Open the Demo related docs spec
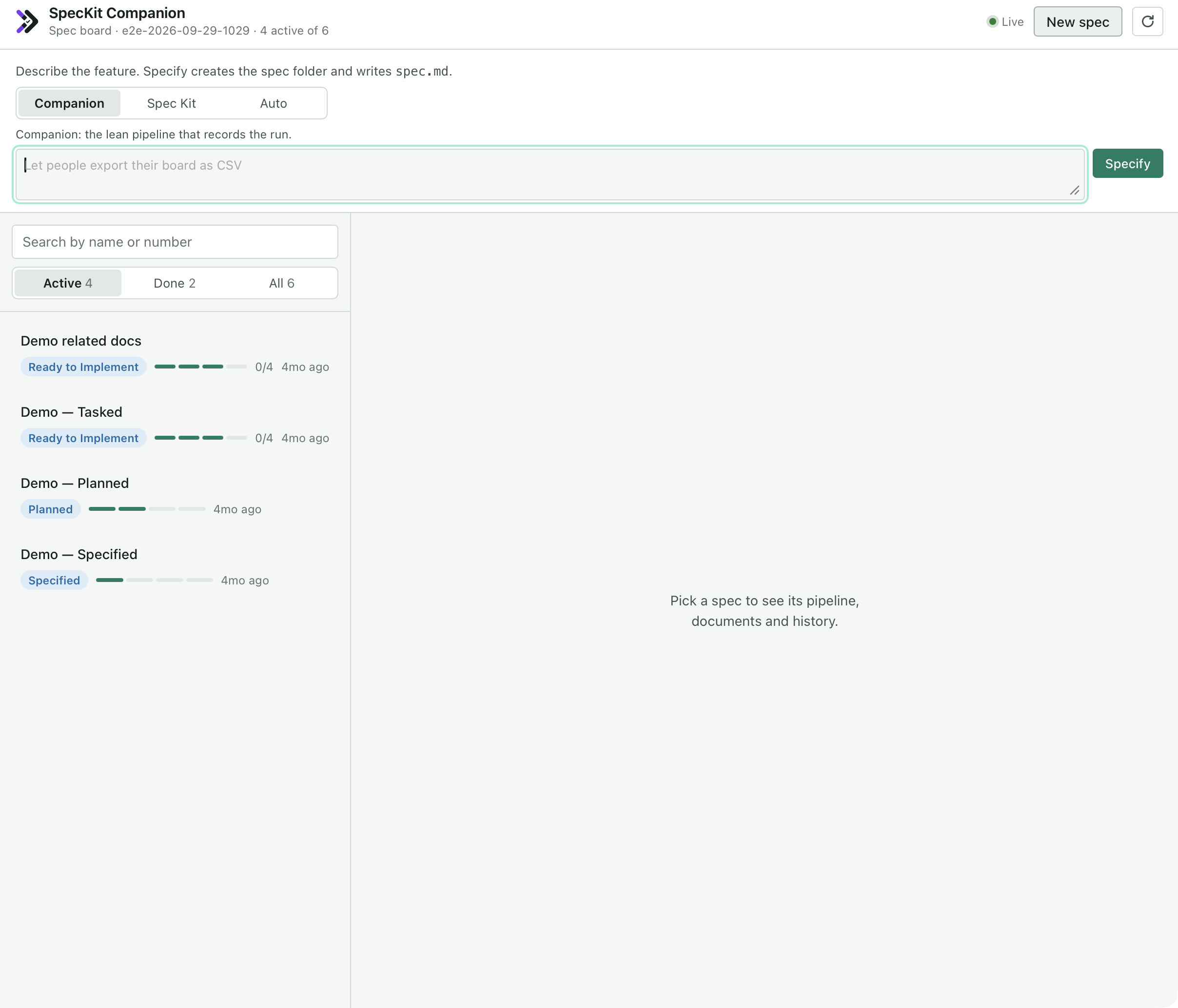Screen dimensions: 1178x1008 coord(175,354)
